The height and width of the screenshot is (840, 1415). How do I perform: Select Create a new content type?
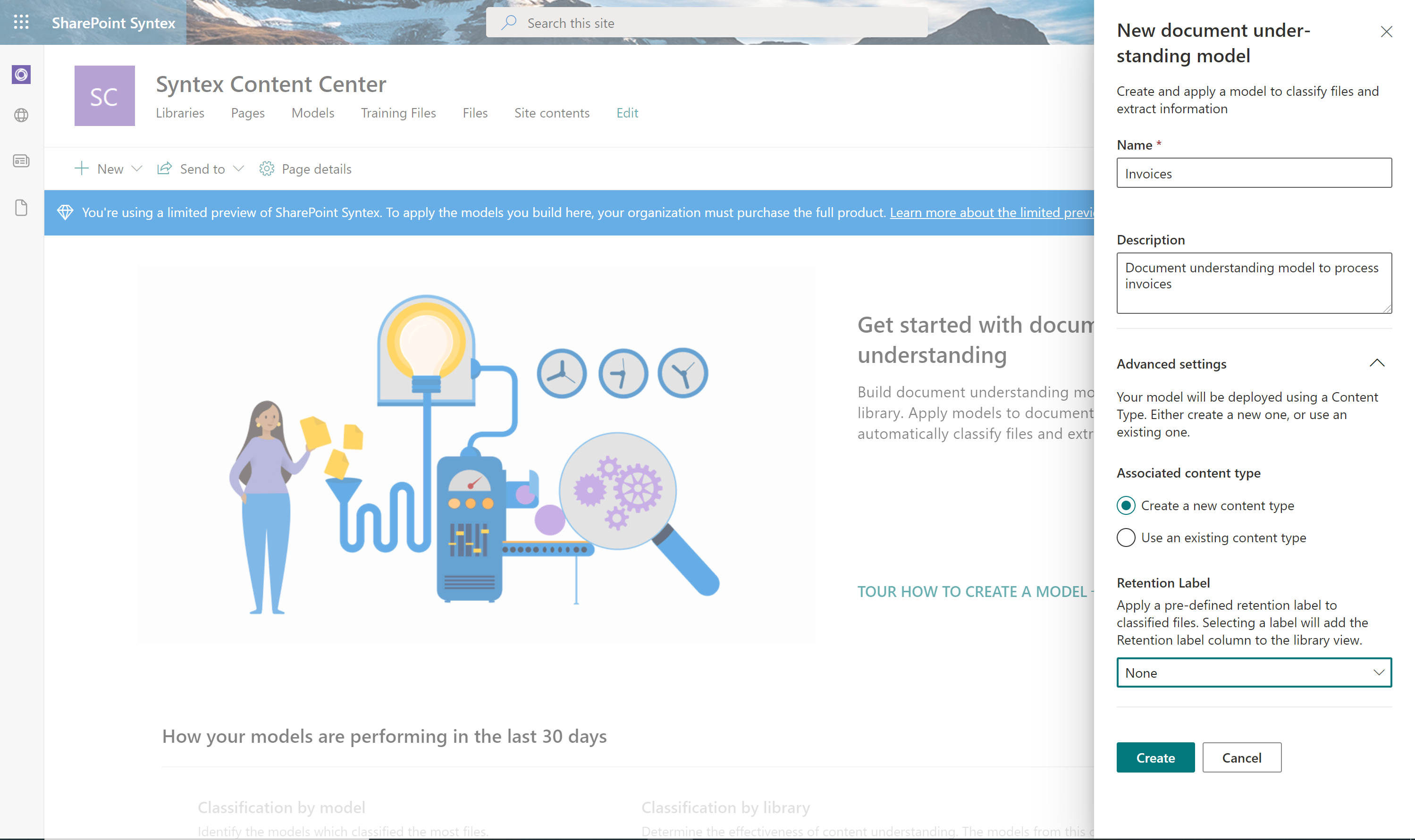pos(1126,505)
